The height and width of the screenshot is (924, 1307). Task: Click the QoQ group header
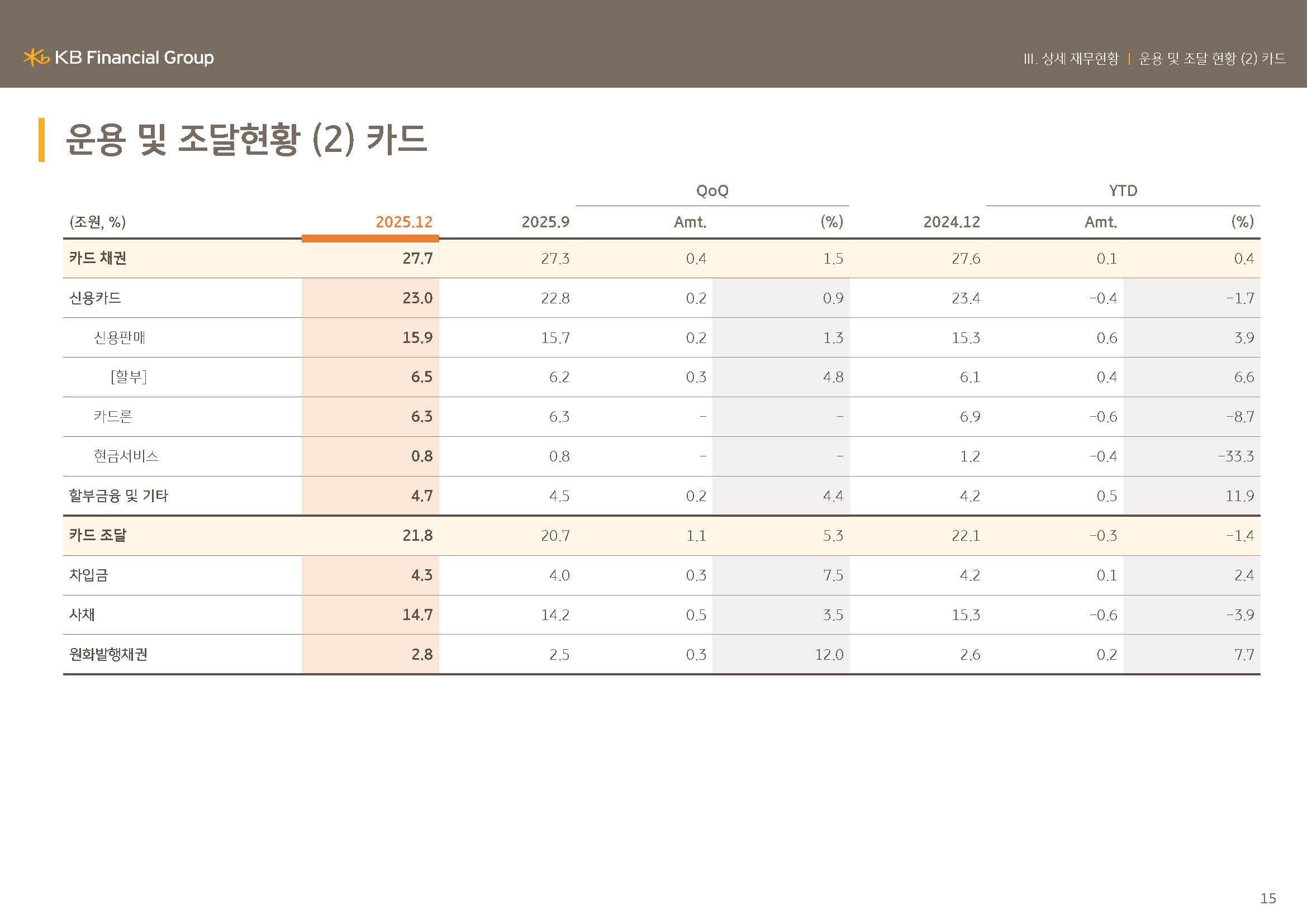(712, 190)
